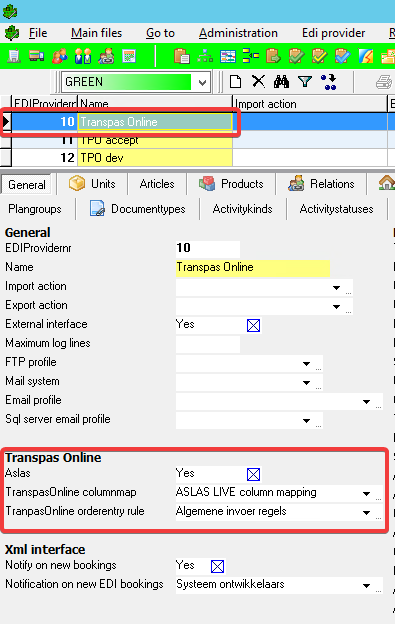
Task: Open the Administration menu
Action: point(238,33)
